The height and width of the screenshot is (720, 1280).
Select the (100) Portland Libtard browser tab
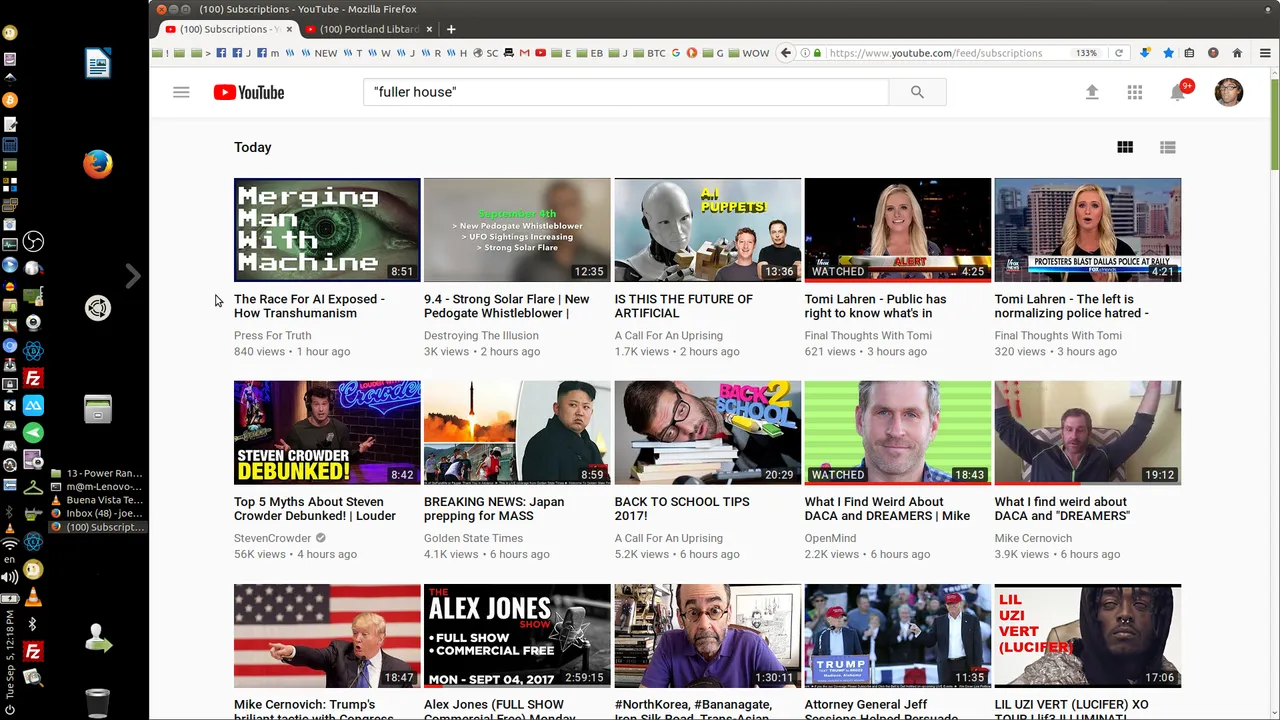pyautogui.click(x=368, y=29)
